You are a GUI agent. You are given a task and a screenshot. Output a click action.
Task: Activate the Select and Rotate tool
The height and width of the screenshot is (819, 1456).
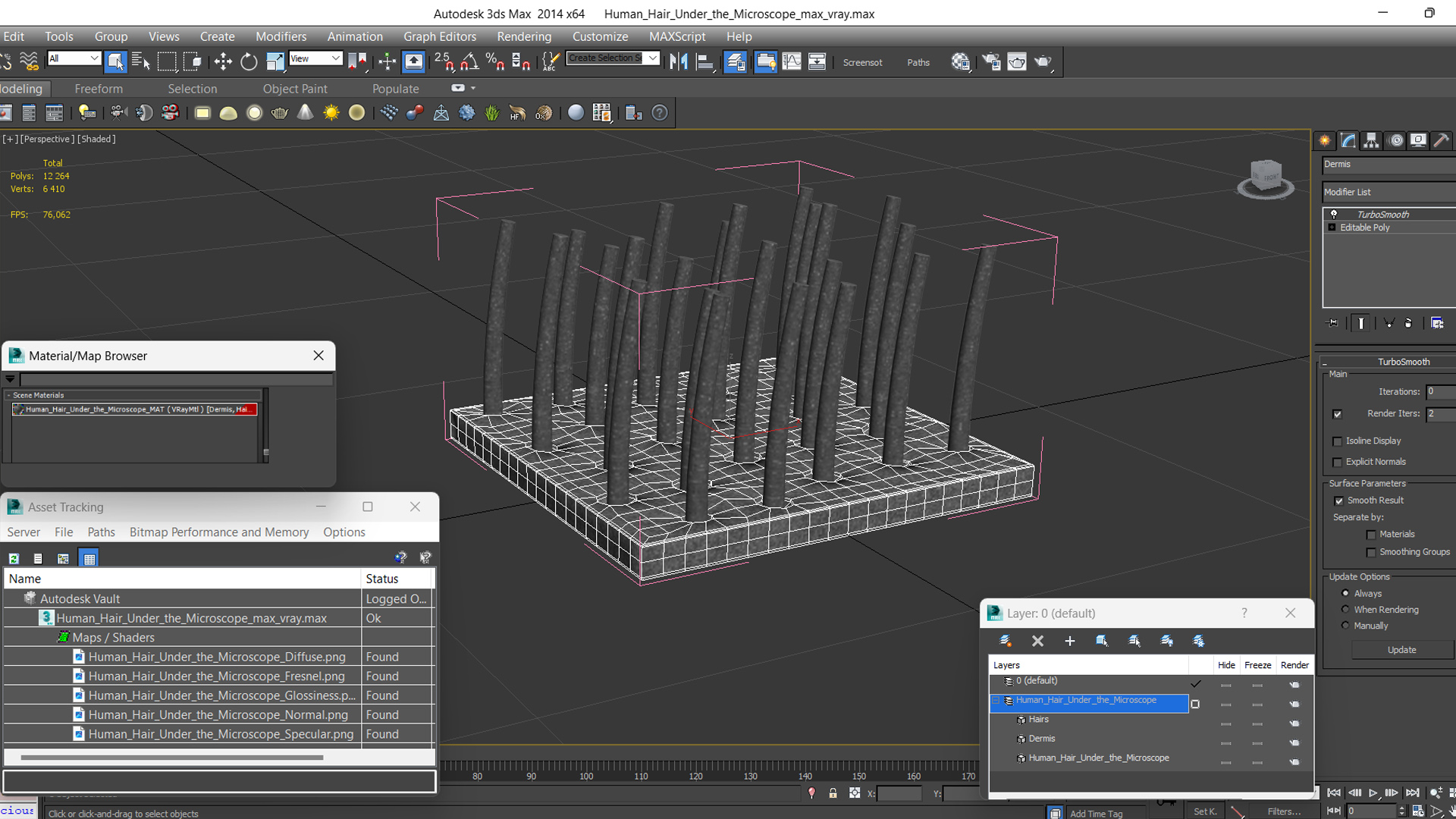pyautogui.click(x=249, y=61)
